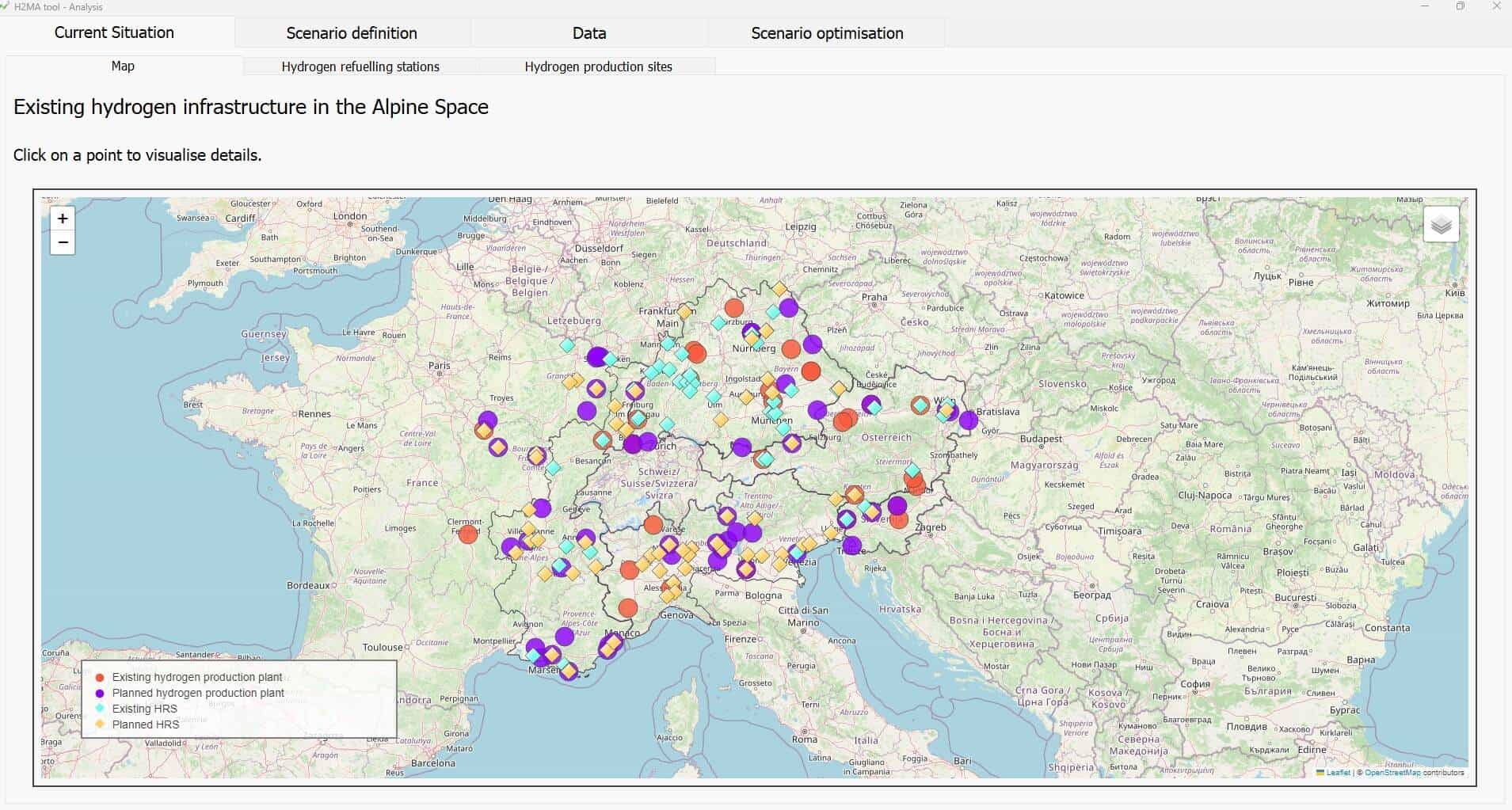1512x810 pixels.
Task: Click the red production plant marker near Clermont-Ferrand
Action: click(468, 534)
